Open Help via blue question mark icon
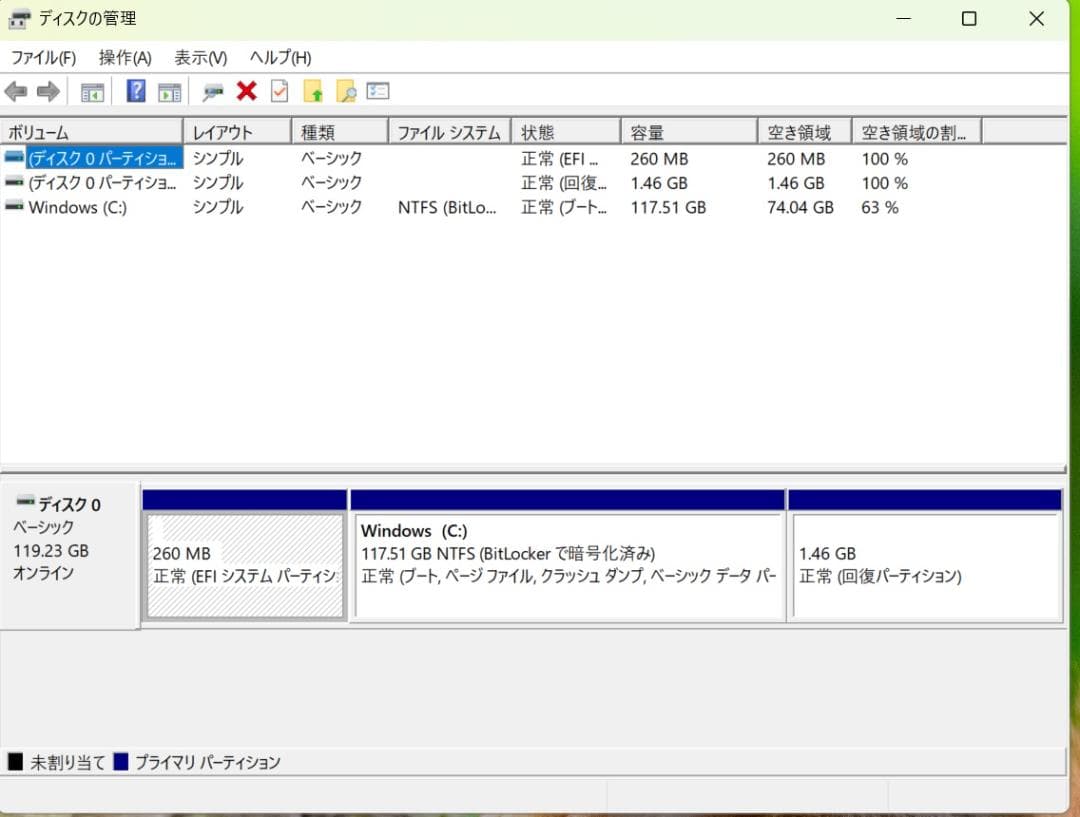Viewport: 1080px width, 817px height. (x=136, y=91)
